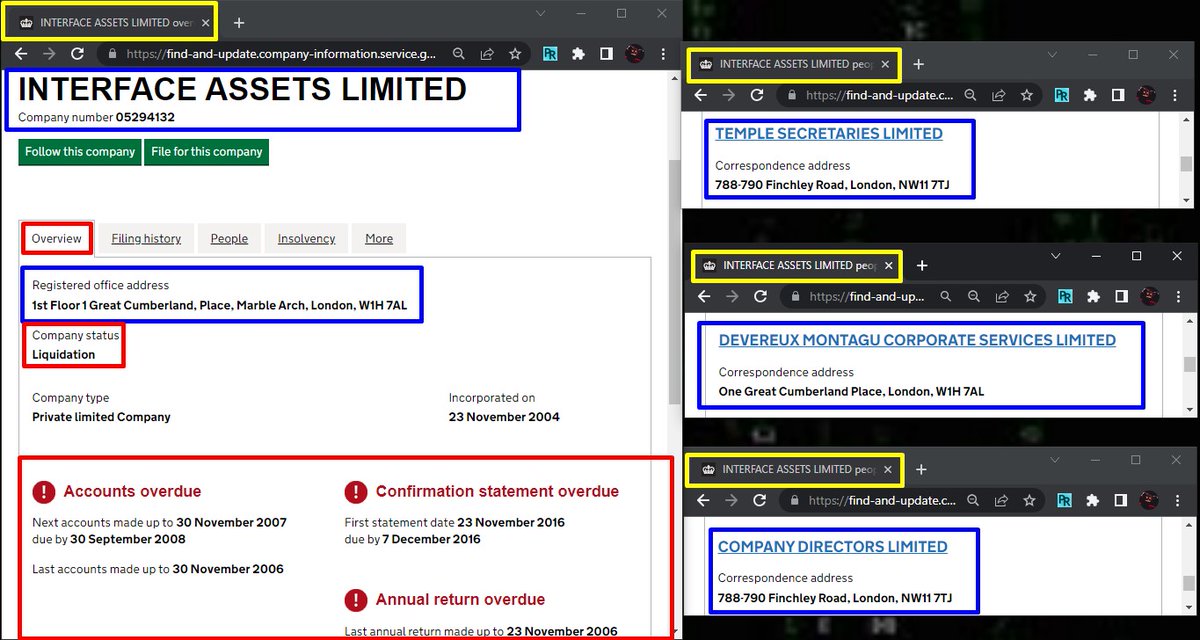Close INTERFACE ASSETS LIMITED overview tab

click(205, 22)
